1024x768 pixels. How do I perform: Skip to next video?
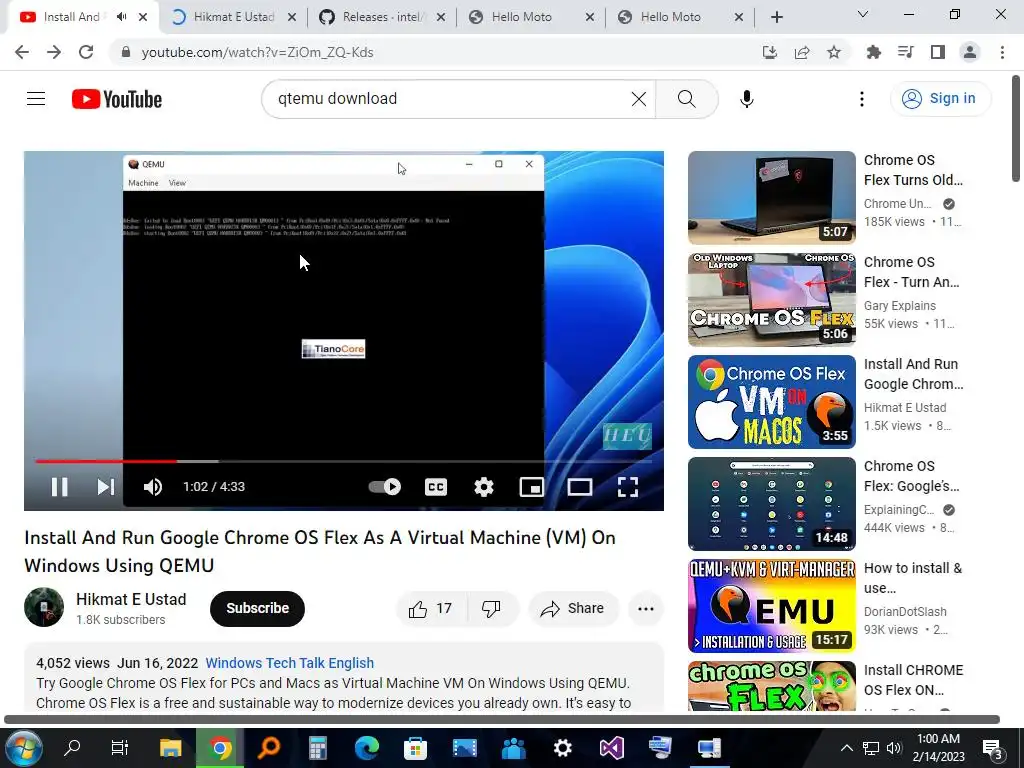coord(106,487)
